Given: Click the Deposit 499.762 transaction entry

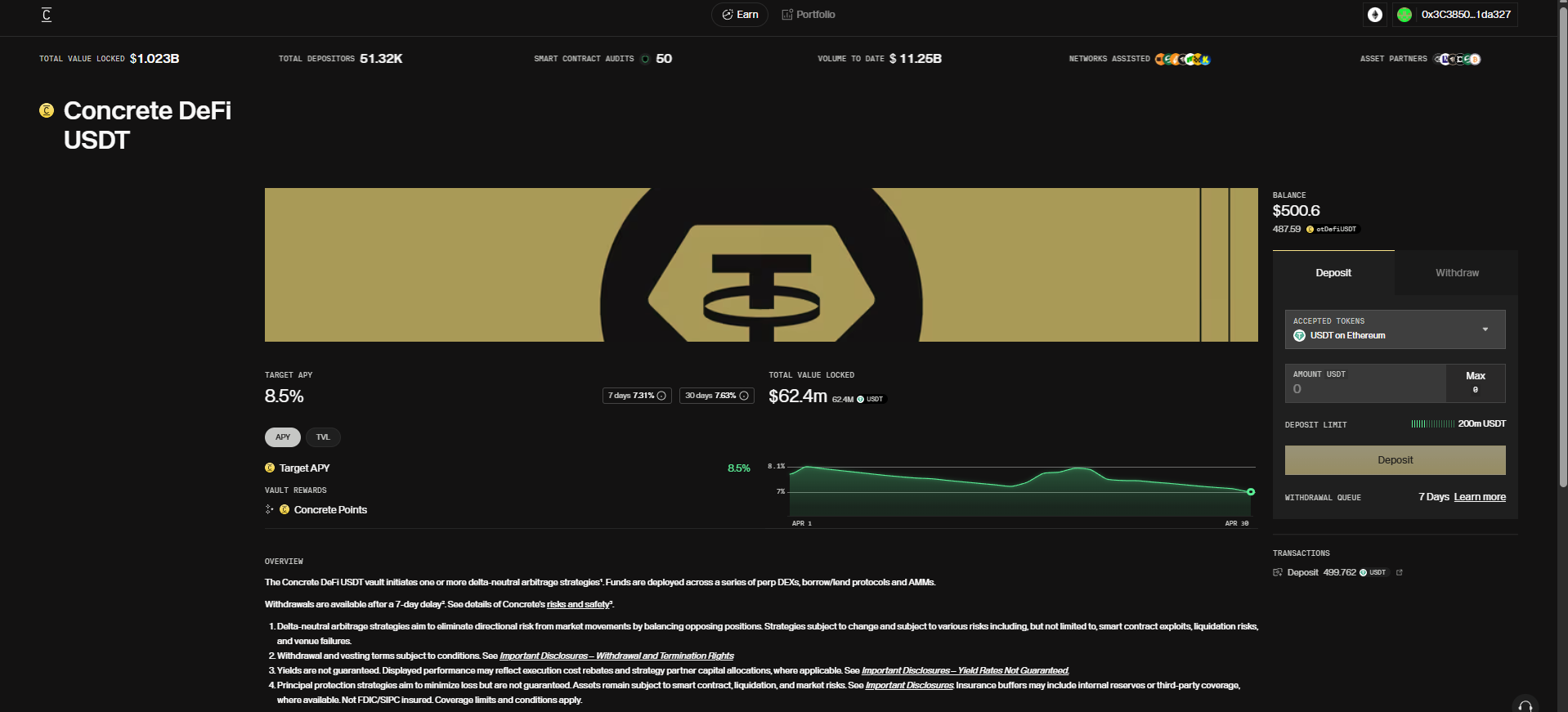Looking at the screenshot, I should pos(1337,572).
